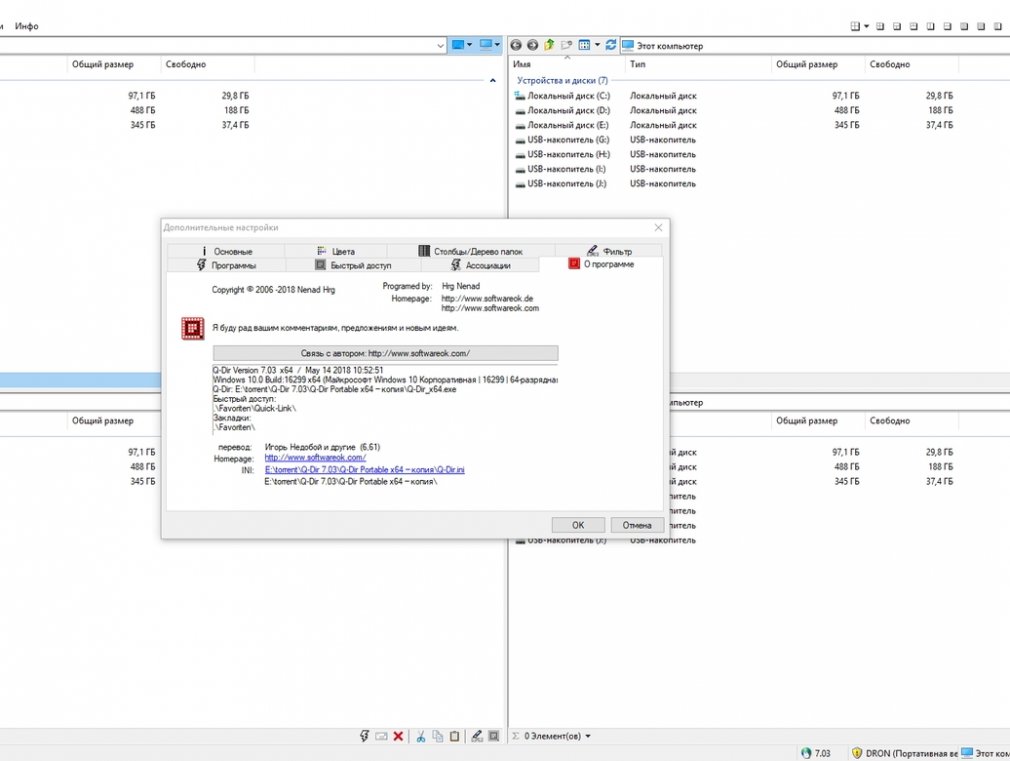Collapse the group chevron in top-left pane
Image resolution: width=1010 pixels, height=761 pixels.
(493, 81)
